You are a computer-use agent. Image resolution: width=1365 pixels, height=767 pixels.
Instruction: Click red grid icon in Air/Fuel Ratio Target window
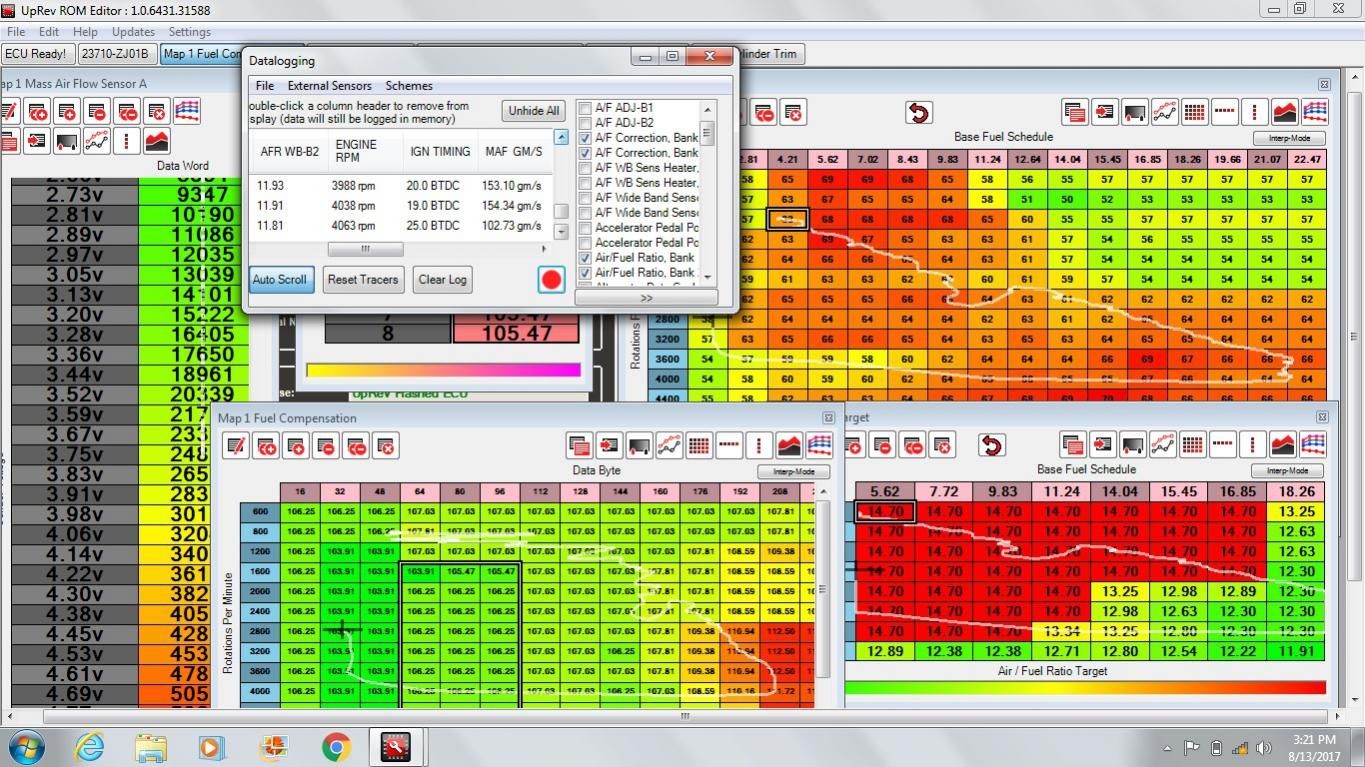point(1193,445)
